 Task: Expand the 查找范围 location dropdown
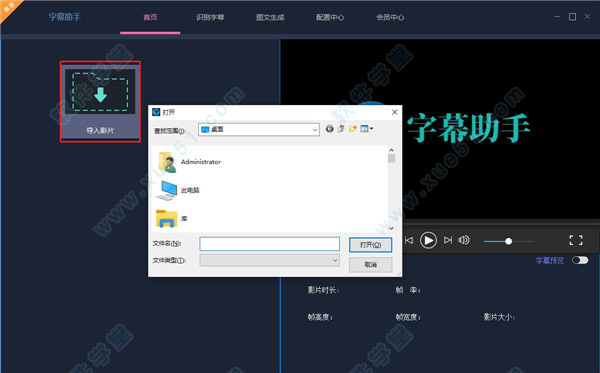click(x=315, y=130)
